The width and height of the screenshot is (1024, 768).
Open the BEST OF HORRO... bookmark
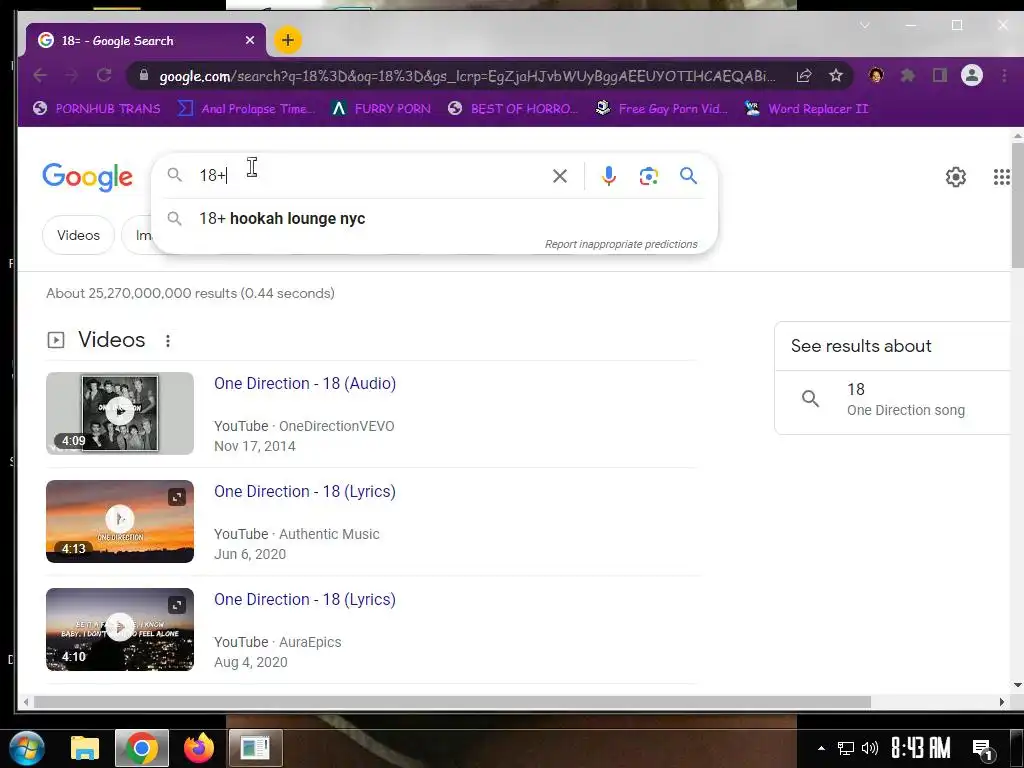click(x=513, y=109)
